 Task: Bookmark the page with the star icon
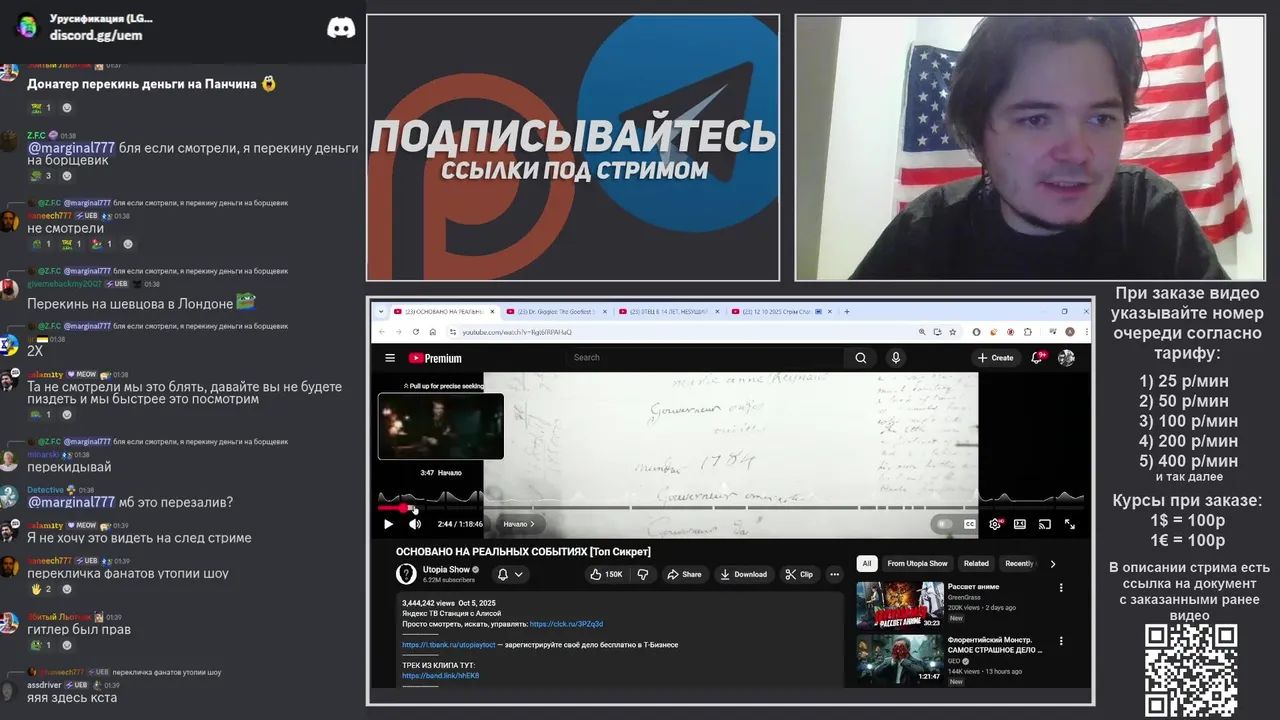(x=952, y=332)
